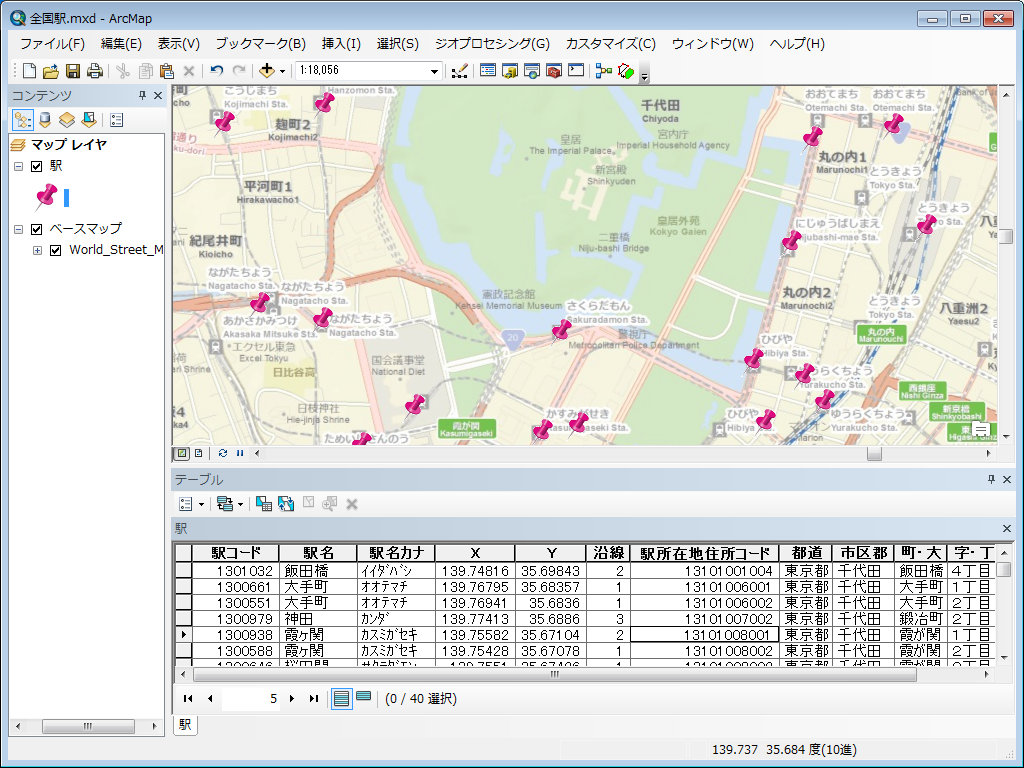1024x768 pixels.
Task: Uncheck the ベースマップ layer checkbox
Action: pyautogui.click(x=37, y=229)
